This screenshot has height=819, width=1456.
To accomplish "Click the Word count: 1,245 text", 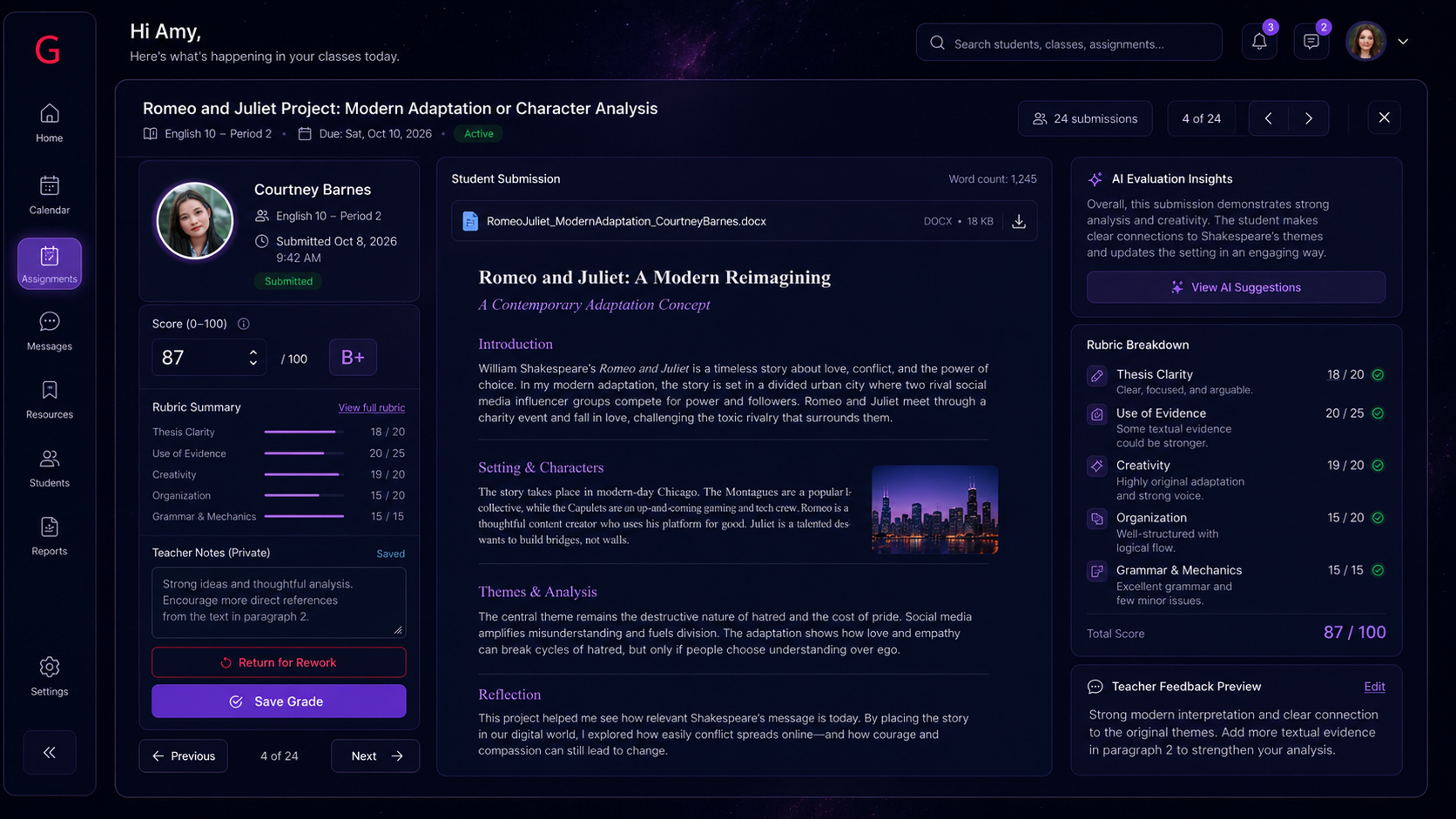I will pyautogui.click(x=993, y=179).
